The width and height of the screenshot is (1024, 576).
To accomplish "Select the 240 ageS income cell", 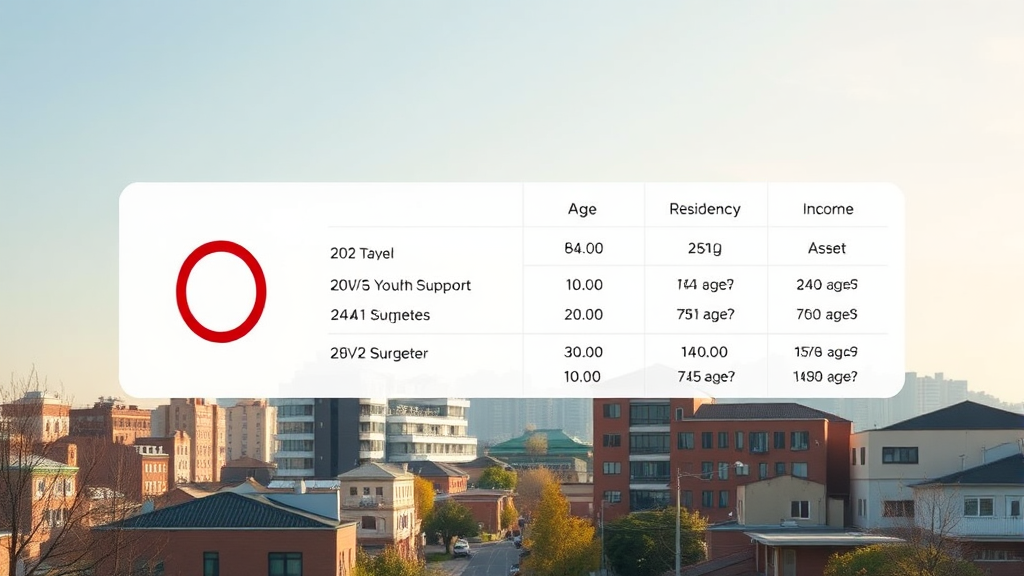I will tap(827, 285).
